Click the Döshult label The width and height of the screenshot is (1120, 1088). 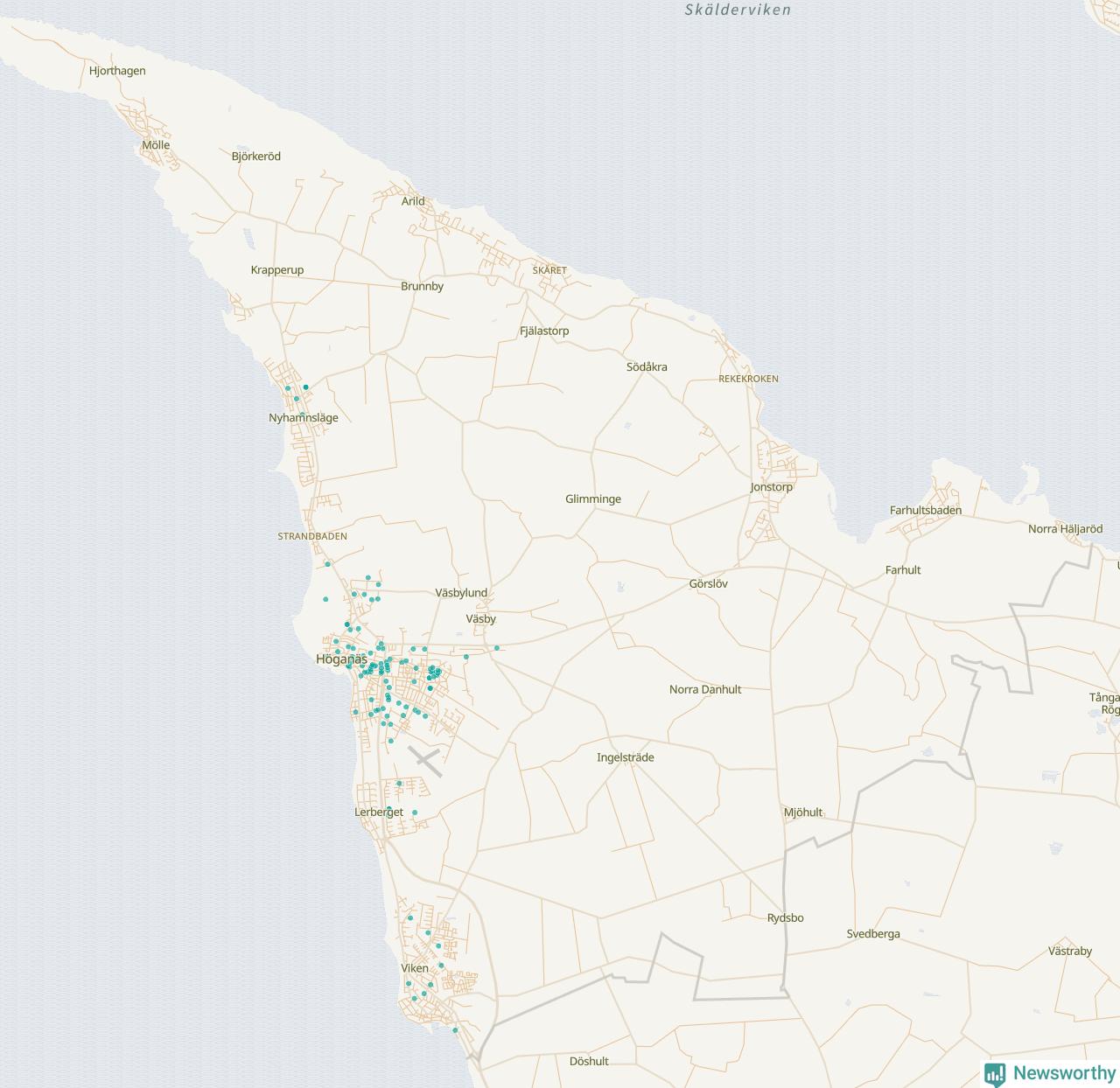tap(589, 1062)
